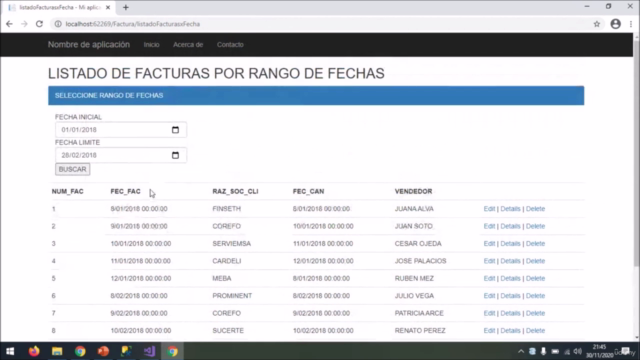The height and width of the screenshot is (360, 640).
Task: Open Chrome profile account icon
Action: point(616,24)
